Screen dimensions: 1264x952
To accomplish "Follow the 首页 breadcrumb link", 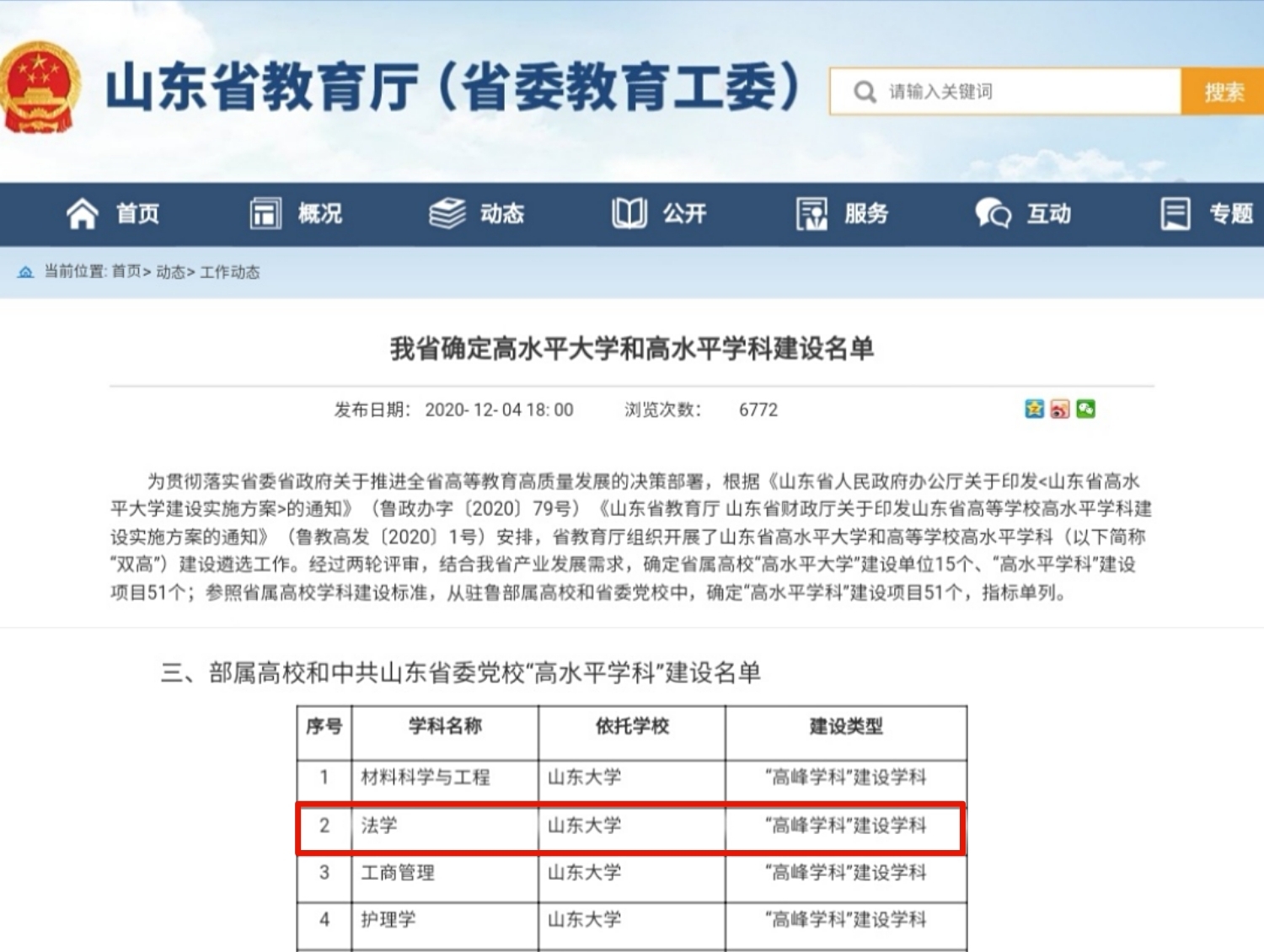I will click(126, 271).
